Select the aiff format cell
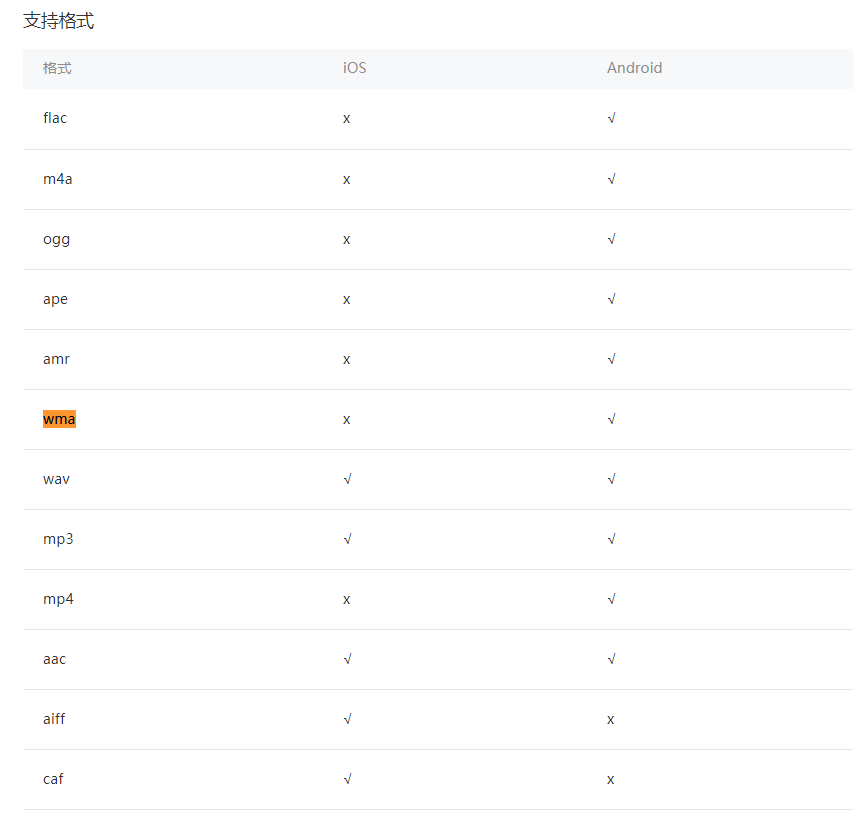Viewport: 853px width, 813px height. pos(54,719)
